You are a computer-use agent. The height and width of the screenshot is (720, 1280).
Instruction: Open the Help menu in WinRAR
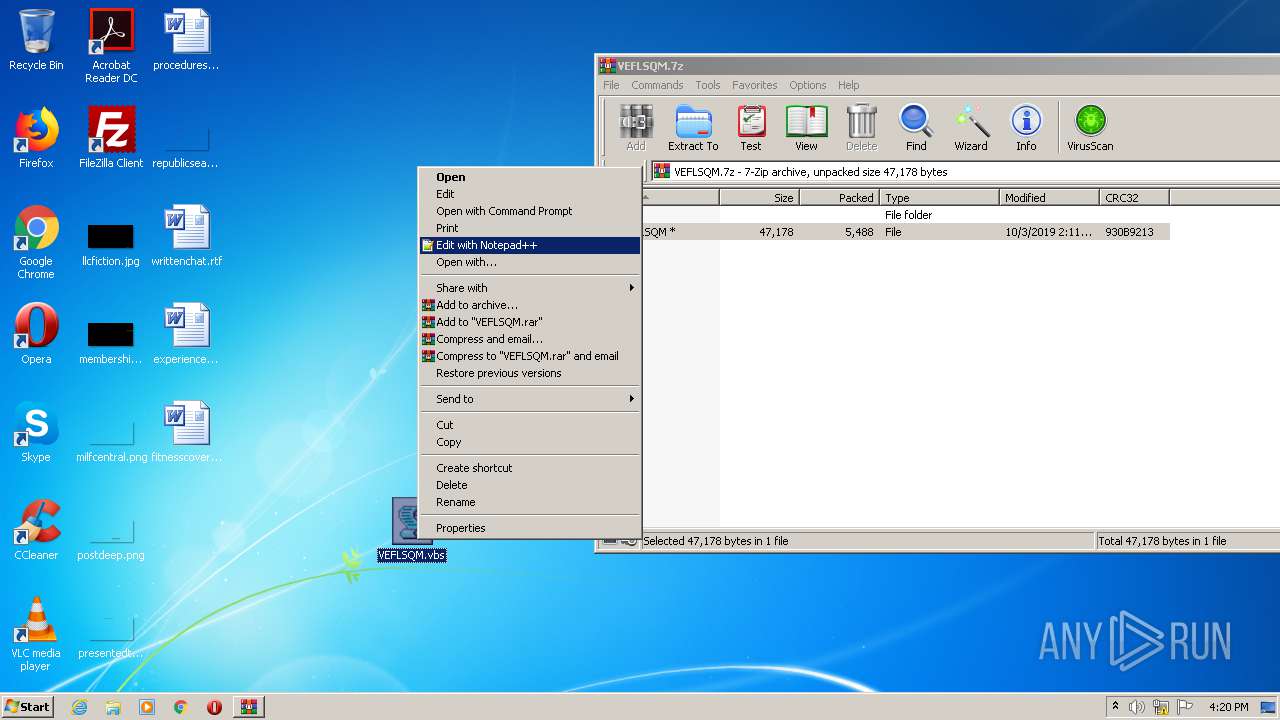849,85
